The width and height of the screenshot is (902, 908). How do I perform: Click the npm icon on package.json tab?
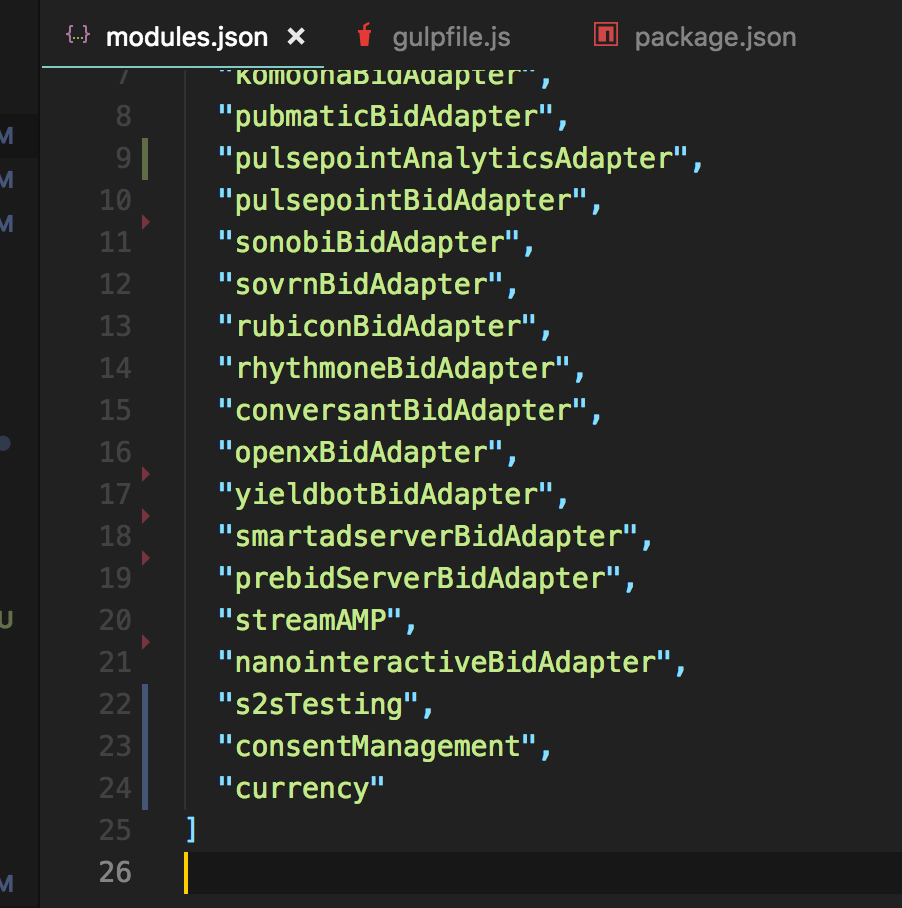606,34
